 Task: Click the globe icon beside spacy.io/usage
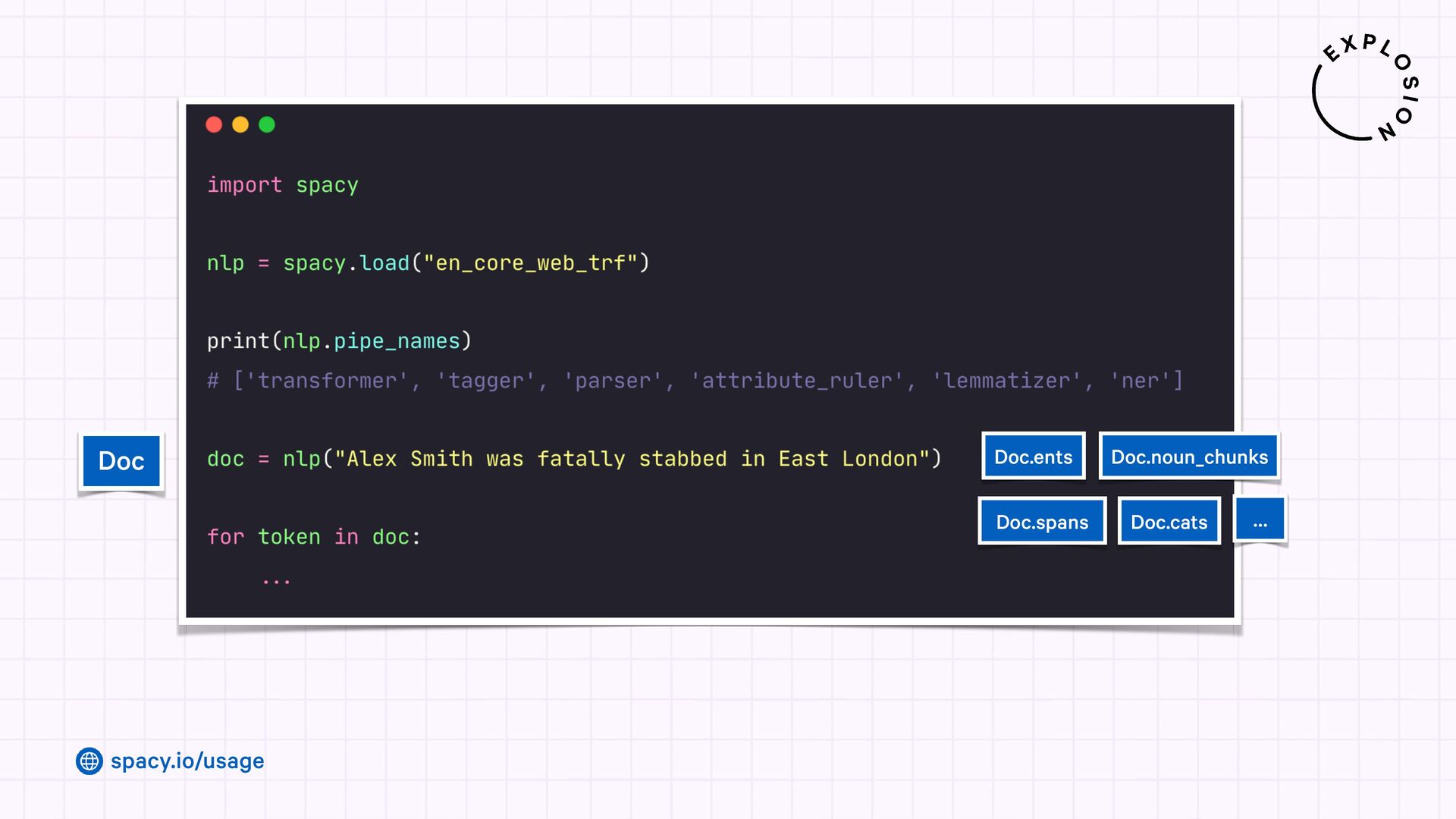pyautogui.click(x=89, y=761)
